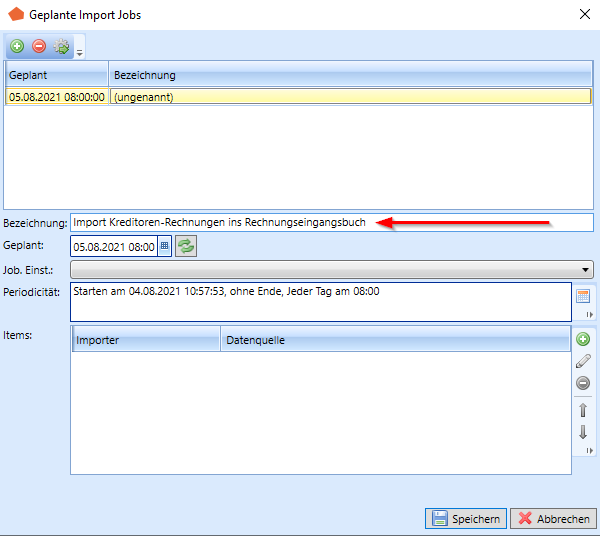This screenshot has height=536, width=600.
Task: Click the Geplant date time field
Action: pyautogui.click(x=114, y=246)
